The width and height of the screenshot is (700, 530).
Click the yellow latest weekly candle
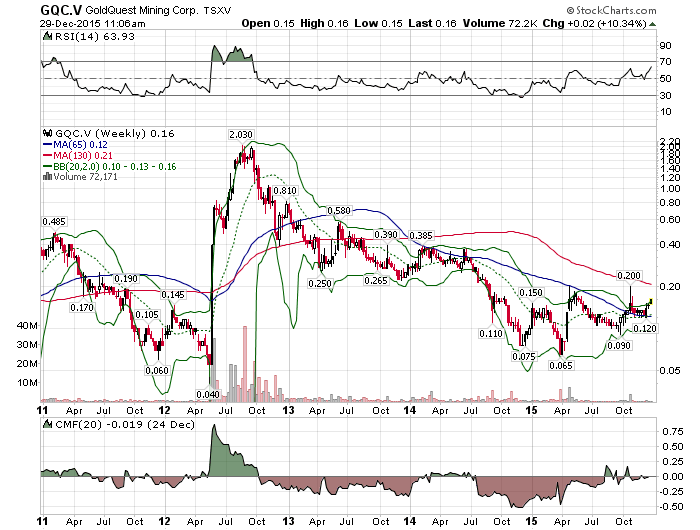click(651, 301)
